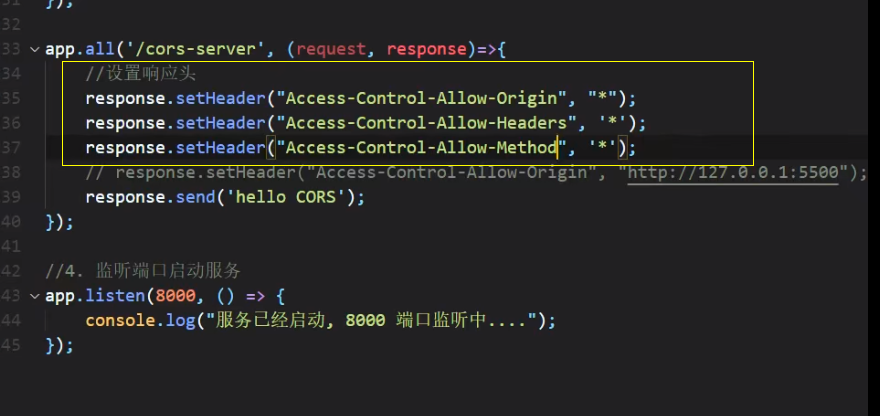This screenshot has height=416, width=880.
Task: Collapse the app.listen code block chevron
Action: click(35, 296)
